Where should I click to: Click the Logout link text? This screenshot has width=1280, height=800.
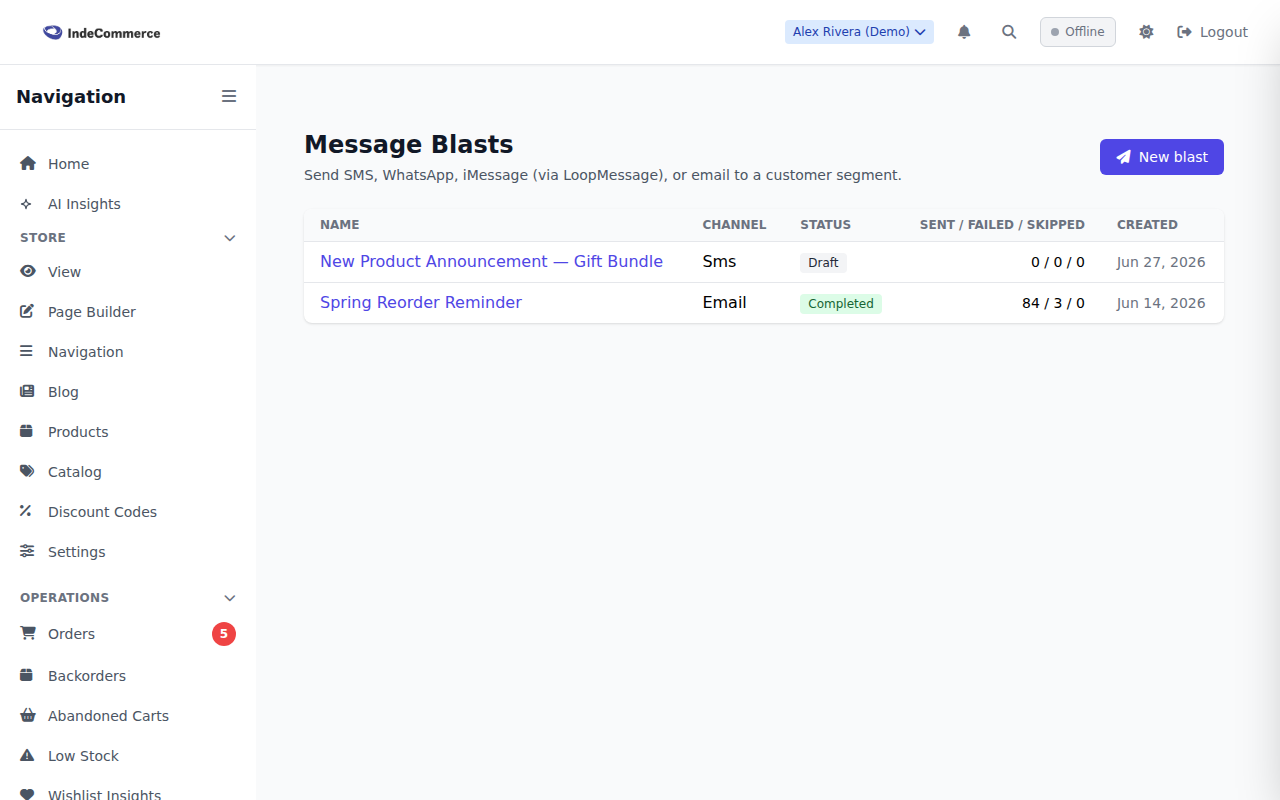click(x=1224, y=32)
